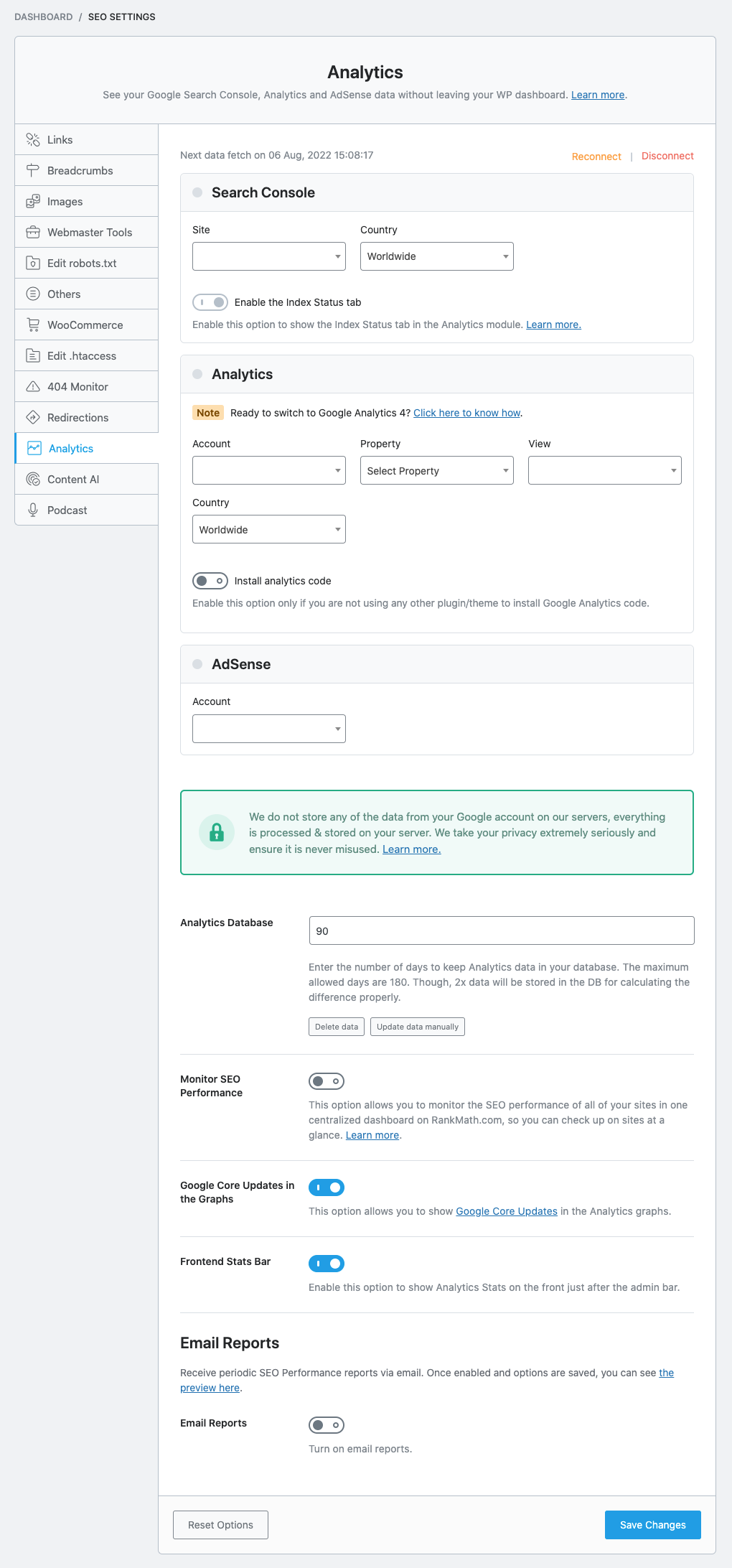Open the AdSense Account dropdown
This screenshot has height=1568, width=732.
[x=268, y=729]
